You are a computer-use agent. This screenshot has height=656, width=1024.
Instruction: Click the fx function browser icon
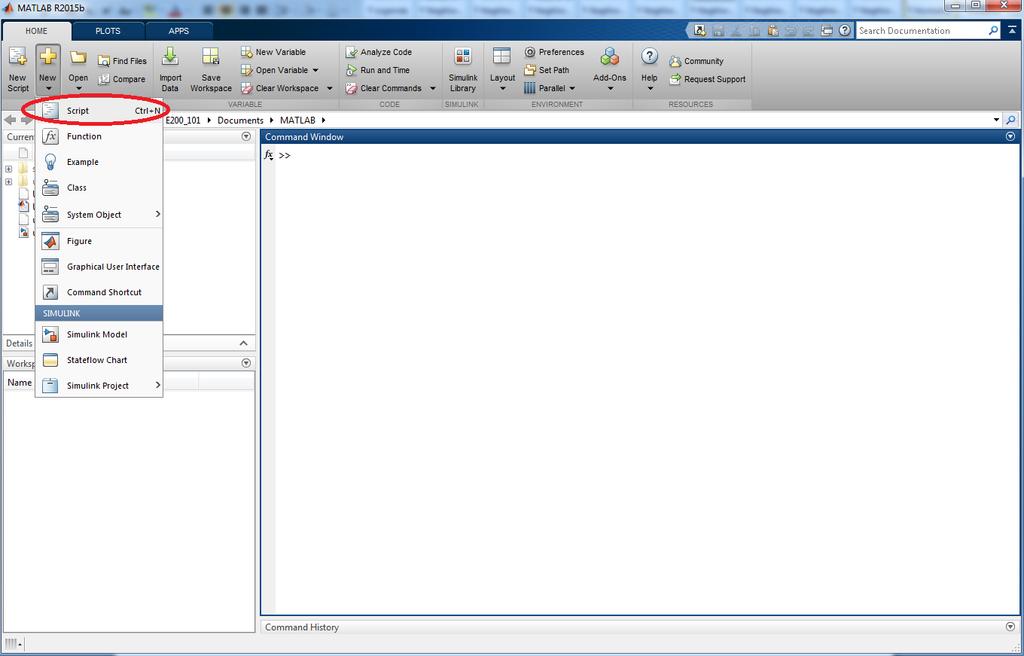[268, 155]
